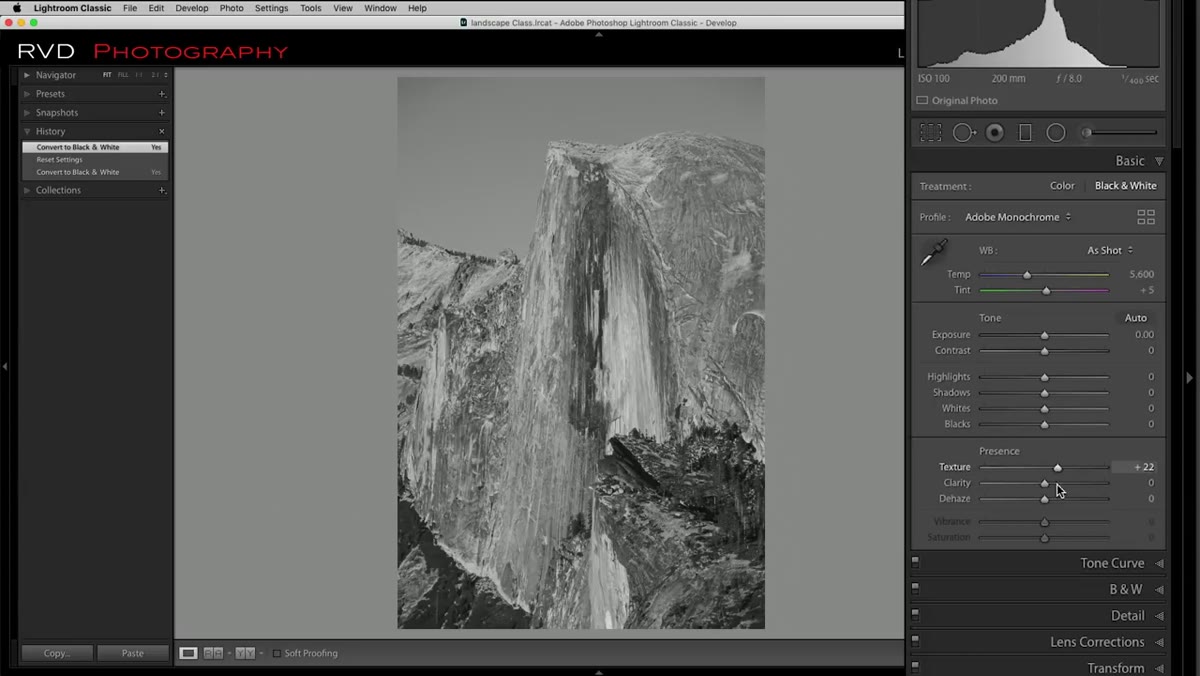Click the histogram graph
This screenshot has width=1200, height=676.
coord(1039,34)
